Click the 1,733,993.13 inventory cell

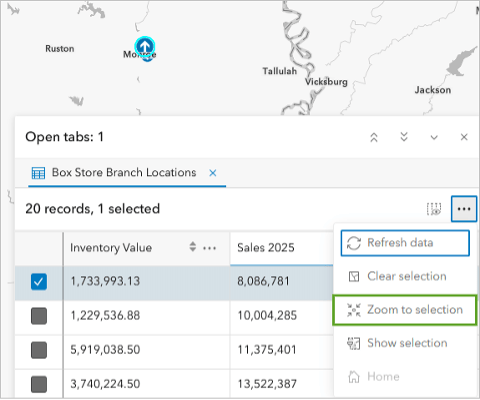coord(147,282)
